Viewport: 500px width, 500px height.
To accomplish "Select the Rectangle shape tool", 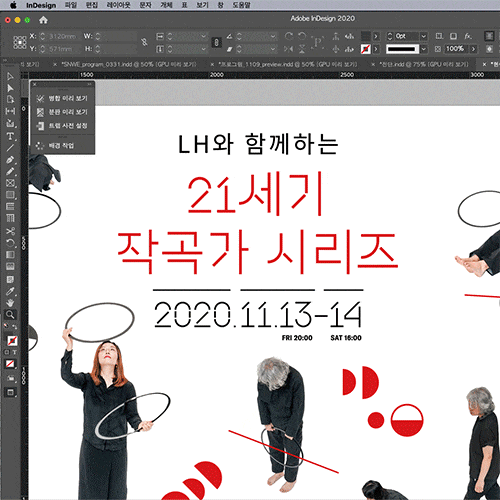I will [x=10, y=195].
